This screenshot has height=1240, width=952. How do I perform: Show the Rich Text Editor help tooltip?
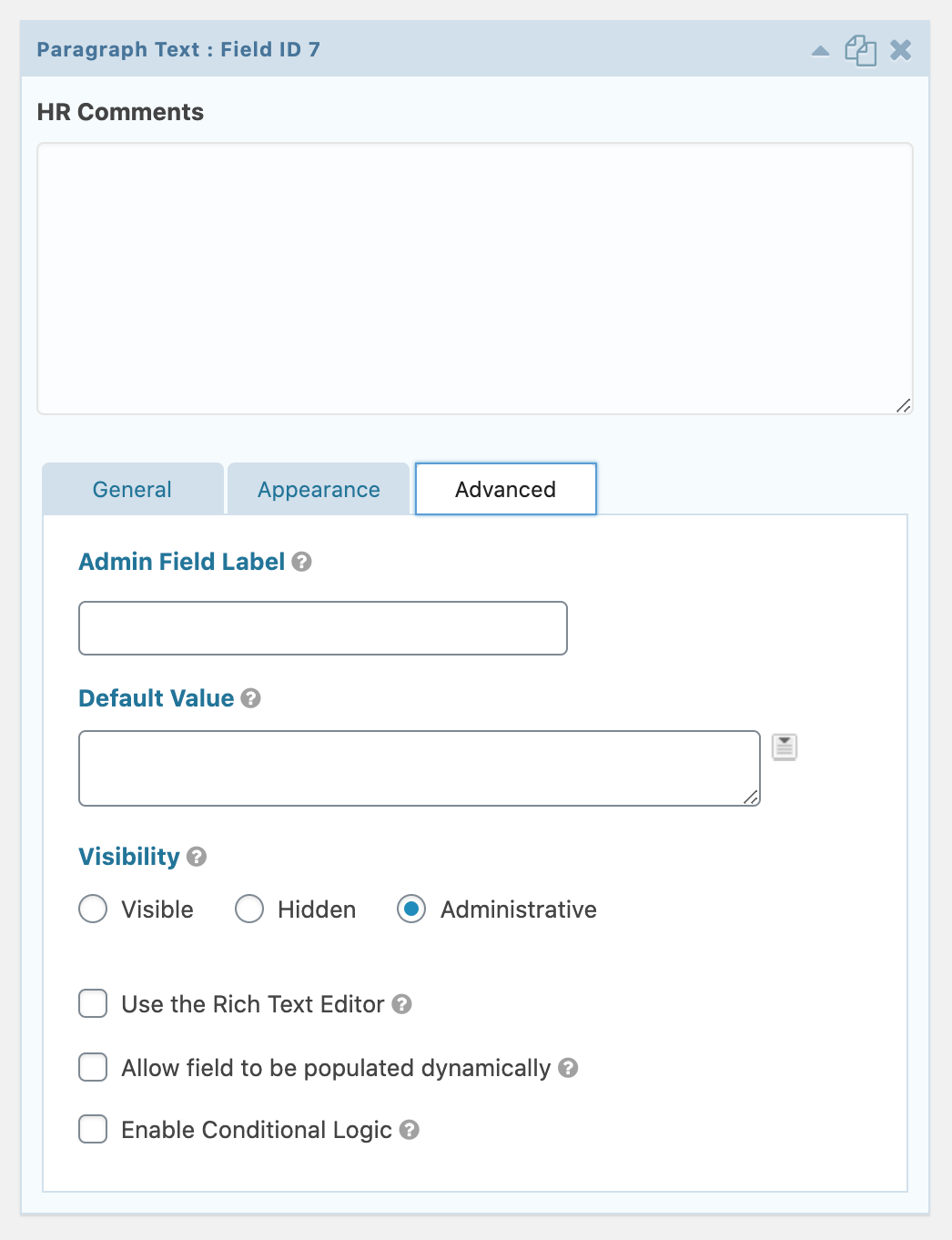click(401, 1004)
